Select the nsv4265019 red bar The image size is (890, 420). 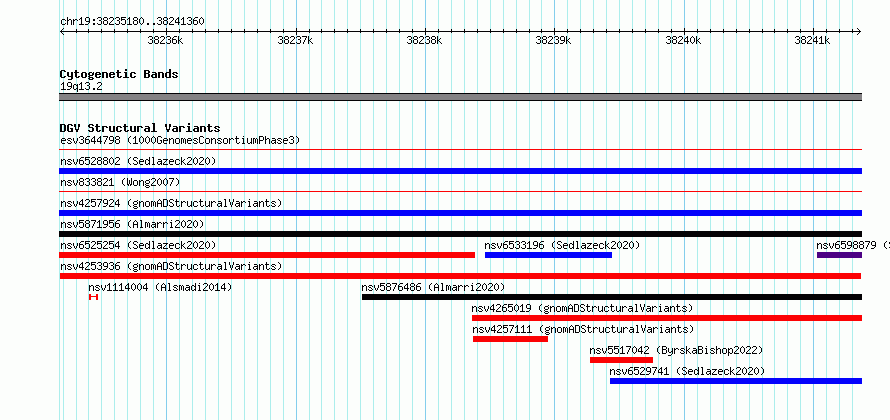coord(667,318)
